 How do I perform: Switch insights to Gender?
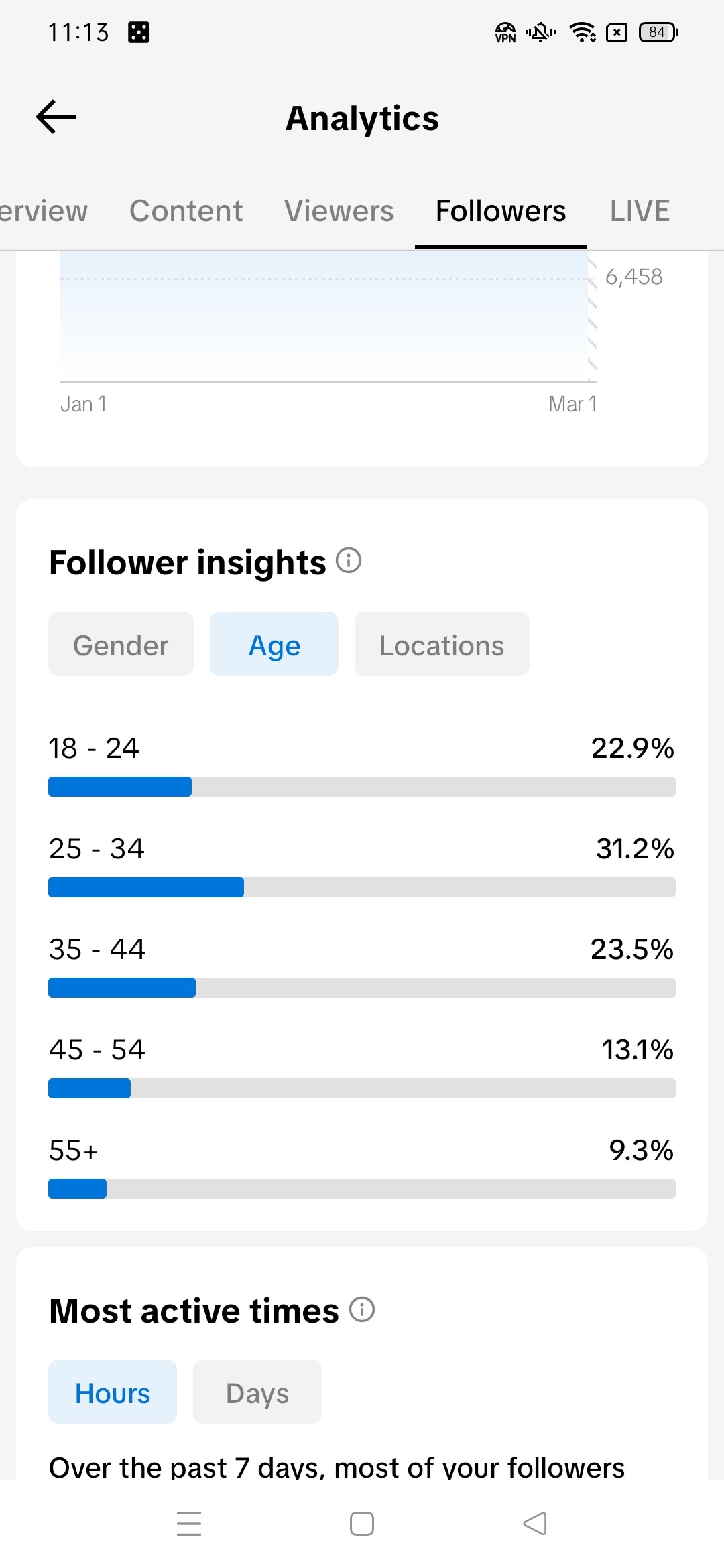(x=121, y=645)
